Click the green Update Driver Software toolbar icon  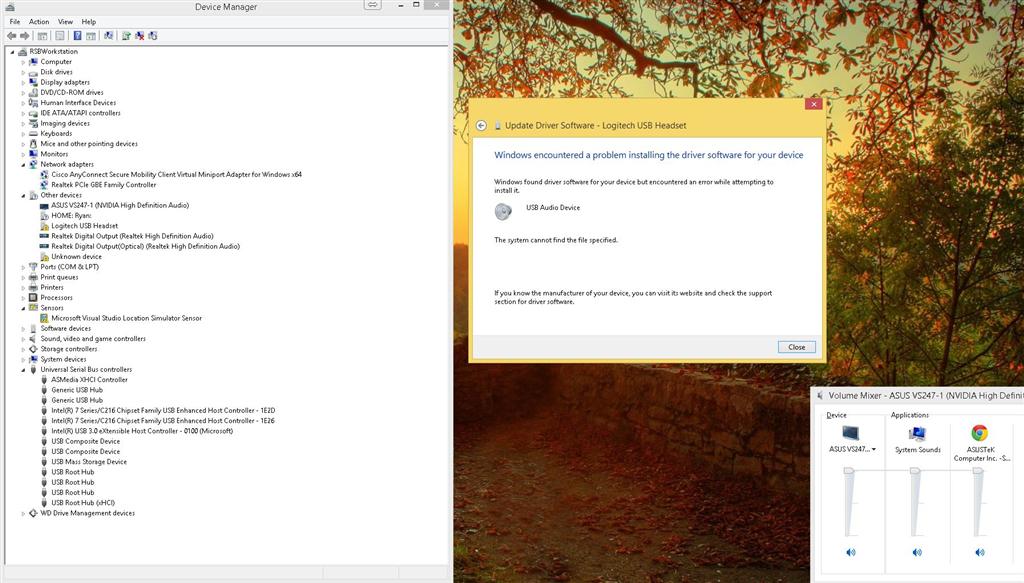click(x=126, y=36)
